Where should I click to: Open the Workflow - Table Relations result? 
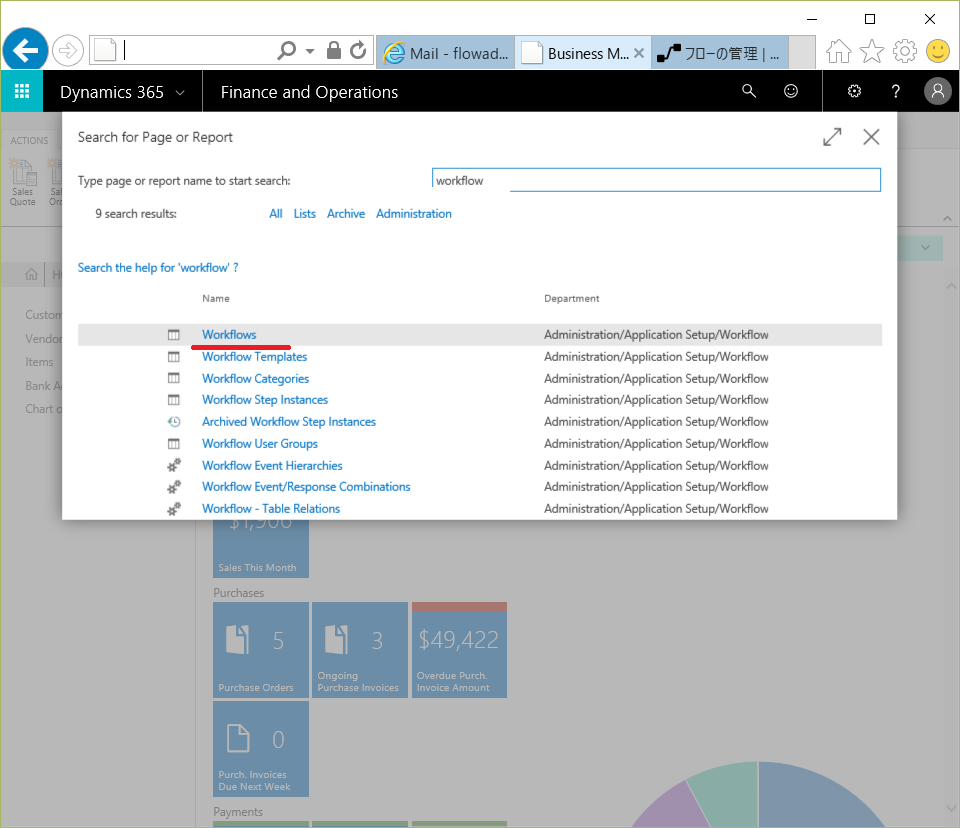271,508
